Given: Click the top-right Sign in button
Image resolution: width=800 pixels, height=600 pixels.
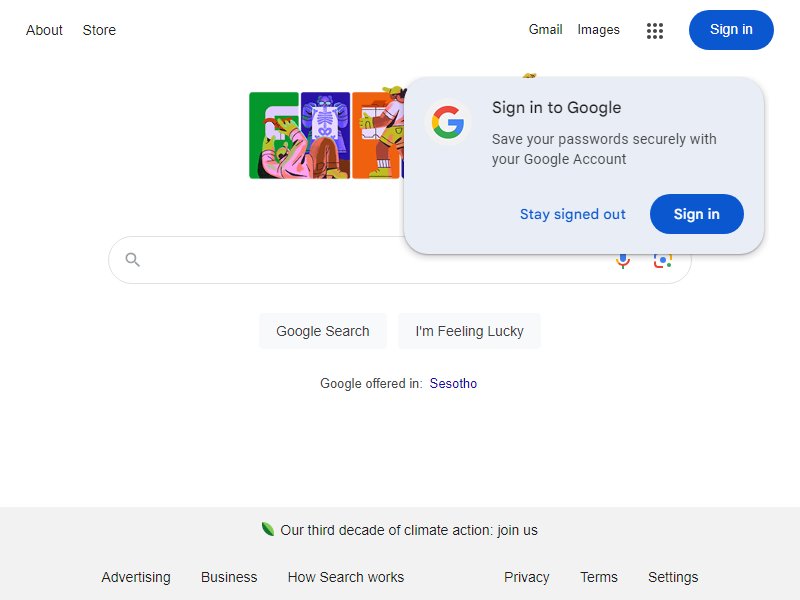Looking at the screenshot, I should click(x=731, y=30).
